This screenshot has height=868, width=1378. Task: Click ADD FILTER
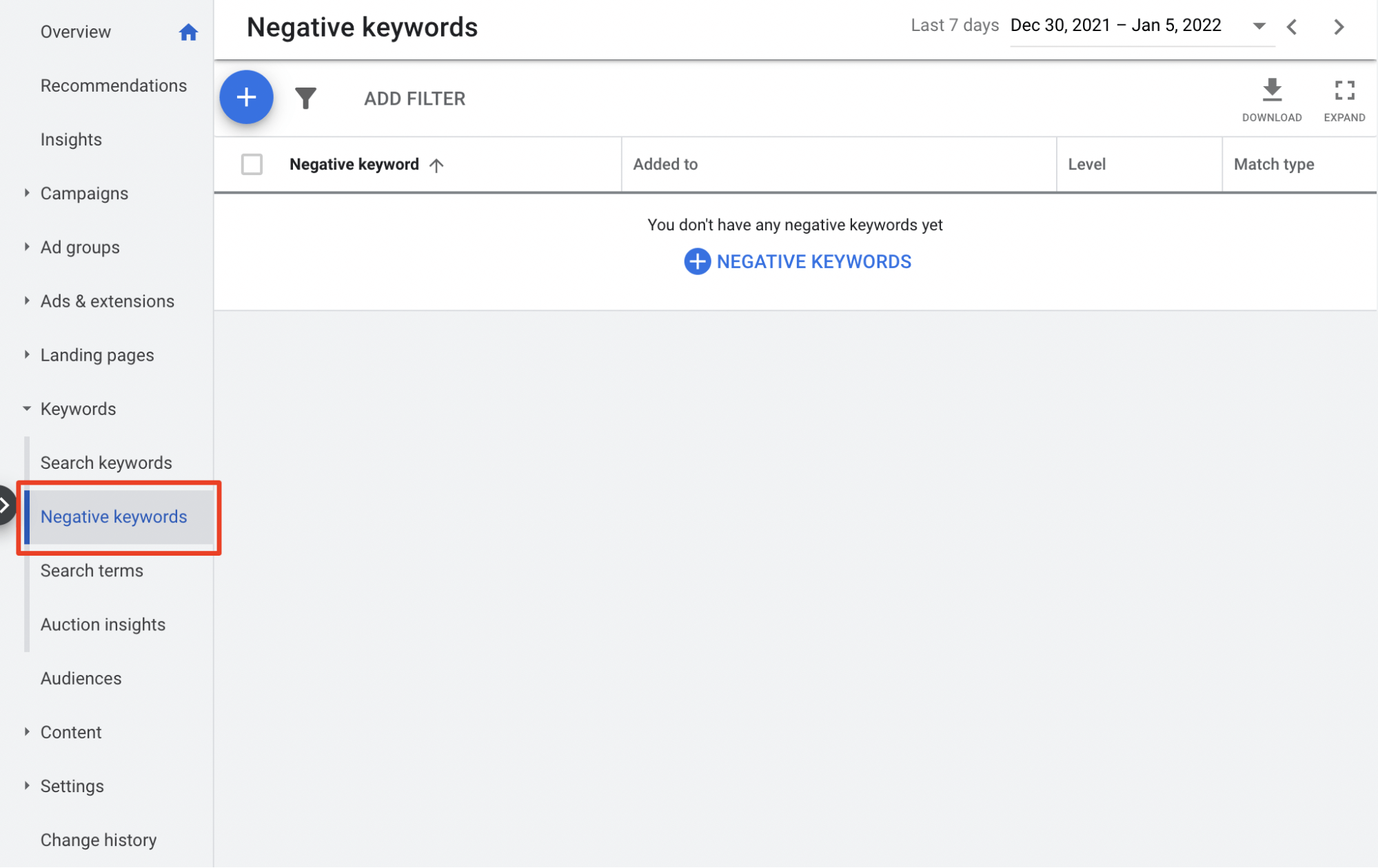coord(414,99)
